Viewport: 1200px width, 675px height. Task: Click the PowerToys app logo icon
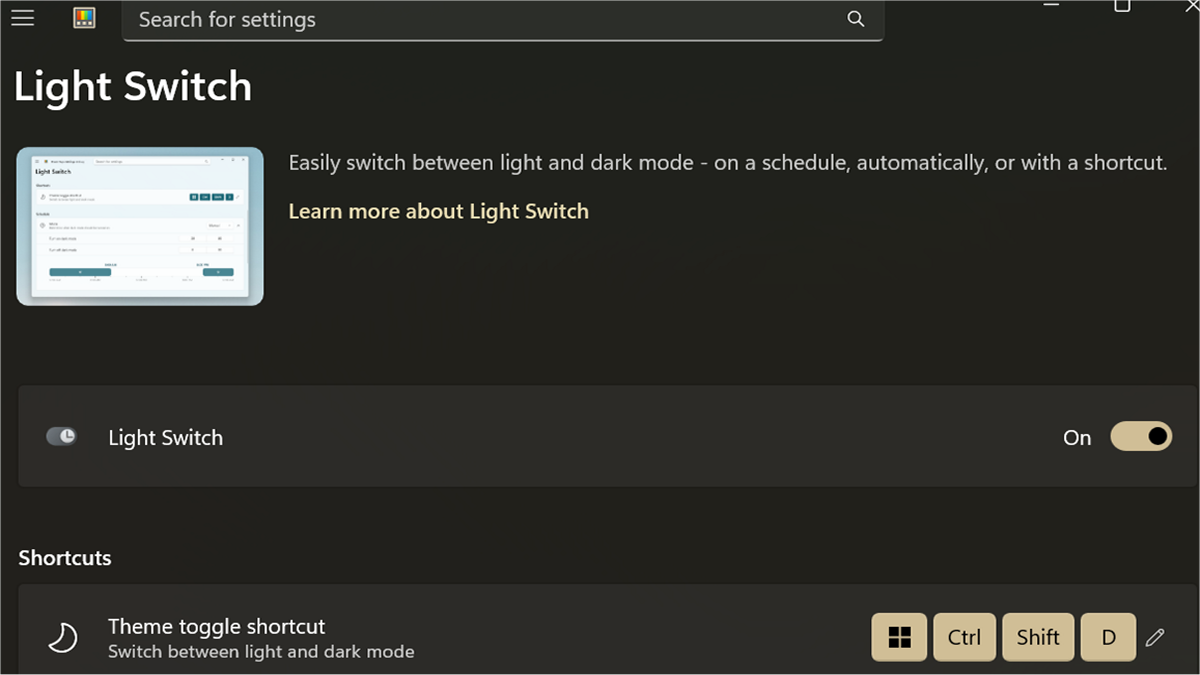point(84,18)
